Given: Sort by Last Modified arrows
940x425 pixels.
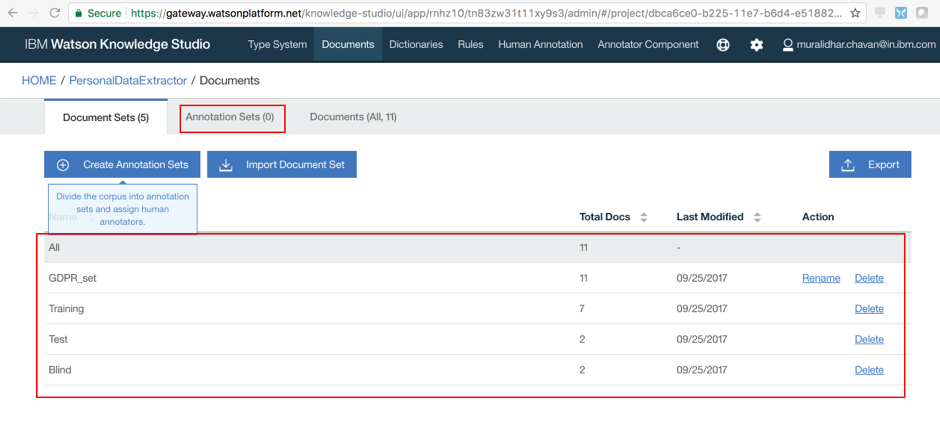Looking at the screenshot, I should click(x=757, y=218).
